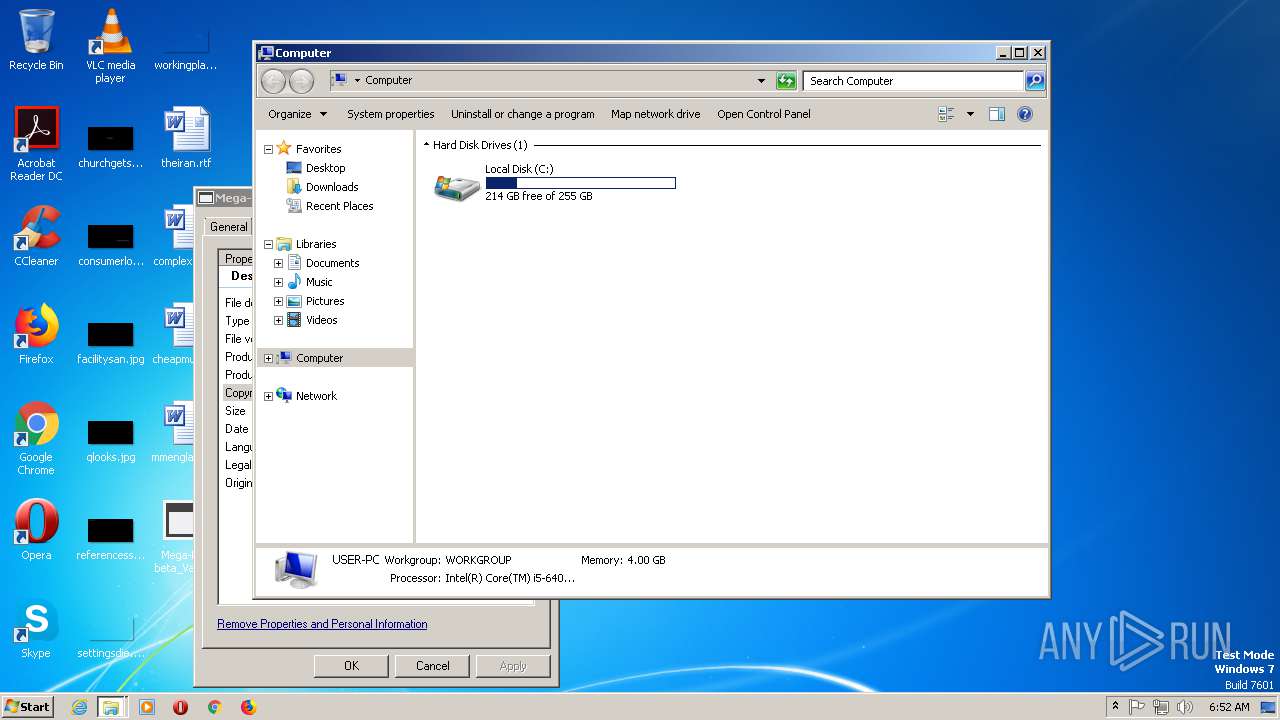Expand the Network tree node
1280x720 pixels.
[268, 396]
